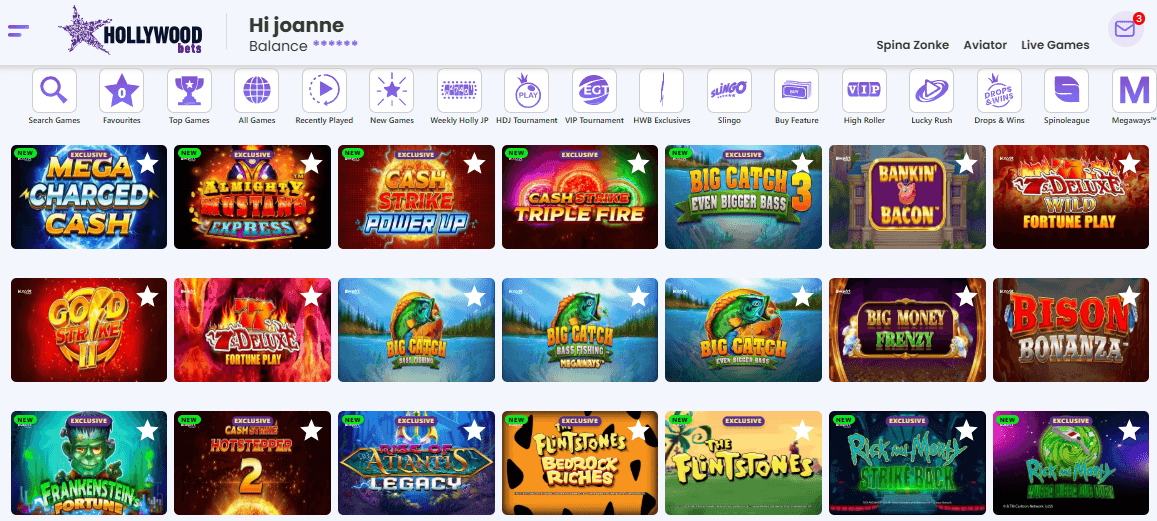Image resolution: width=1157 pixels, height=521 pixels.
Task: Launch Almighty Mustang Express game
Action: [252, 197]
